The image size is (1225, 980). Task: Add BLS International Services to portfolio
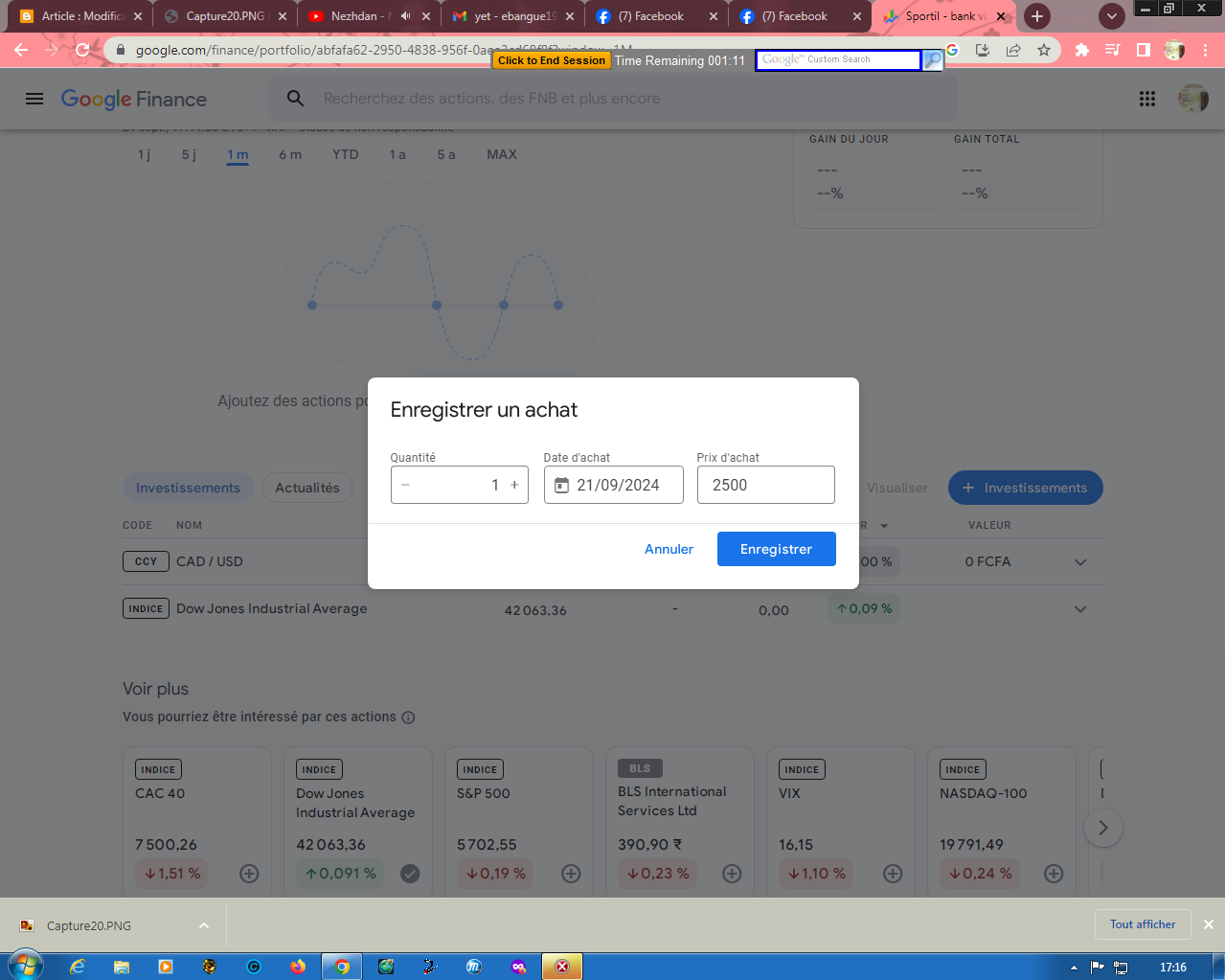(732, 874)
